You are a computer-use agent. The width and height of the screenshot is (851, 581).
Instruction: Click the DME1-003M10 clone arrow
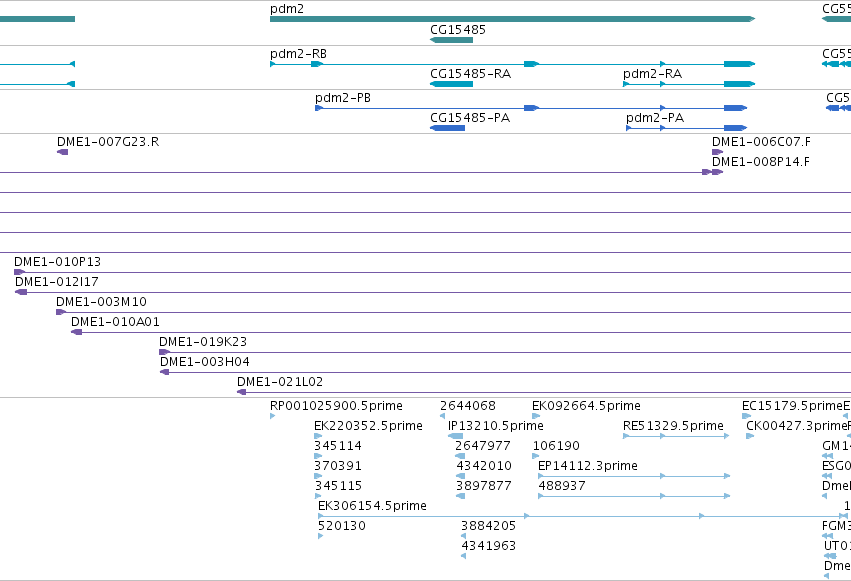point(61,312)
